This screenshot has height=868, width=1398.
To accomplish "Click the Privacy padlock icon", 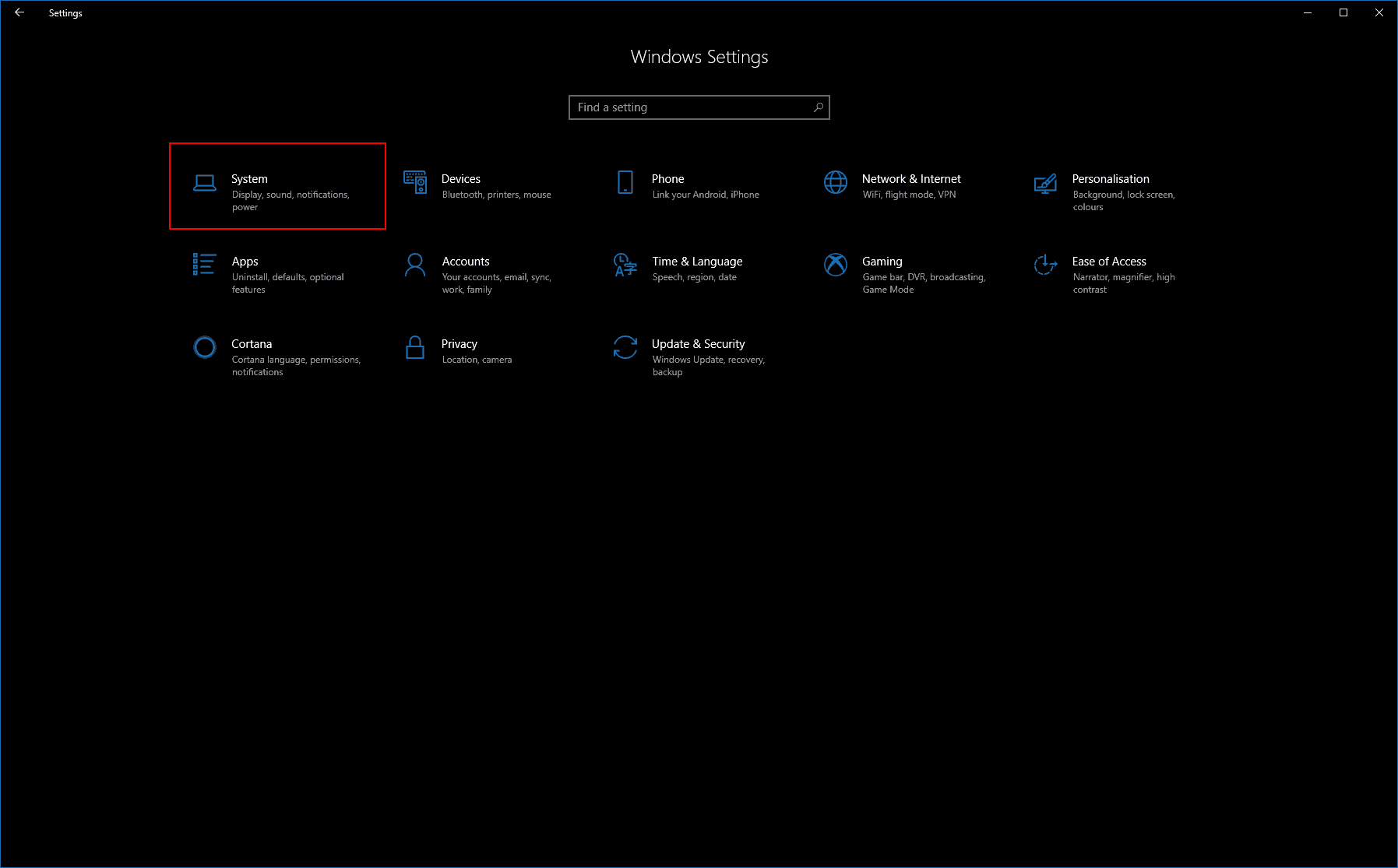I will coord(414,347).
